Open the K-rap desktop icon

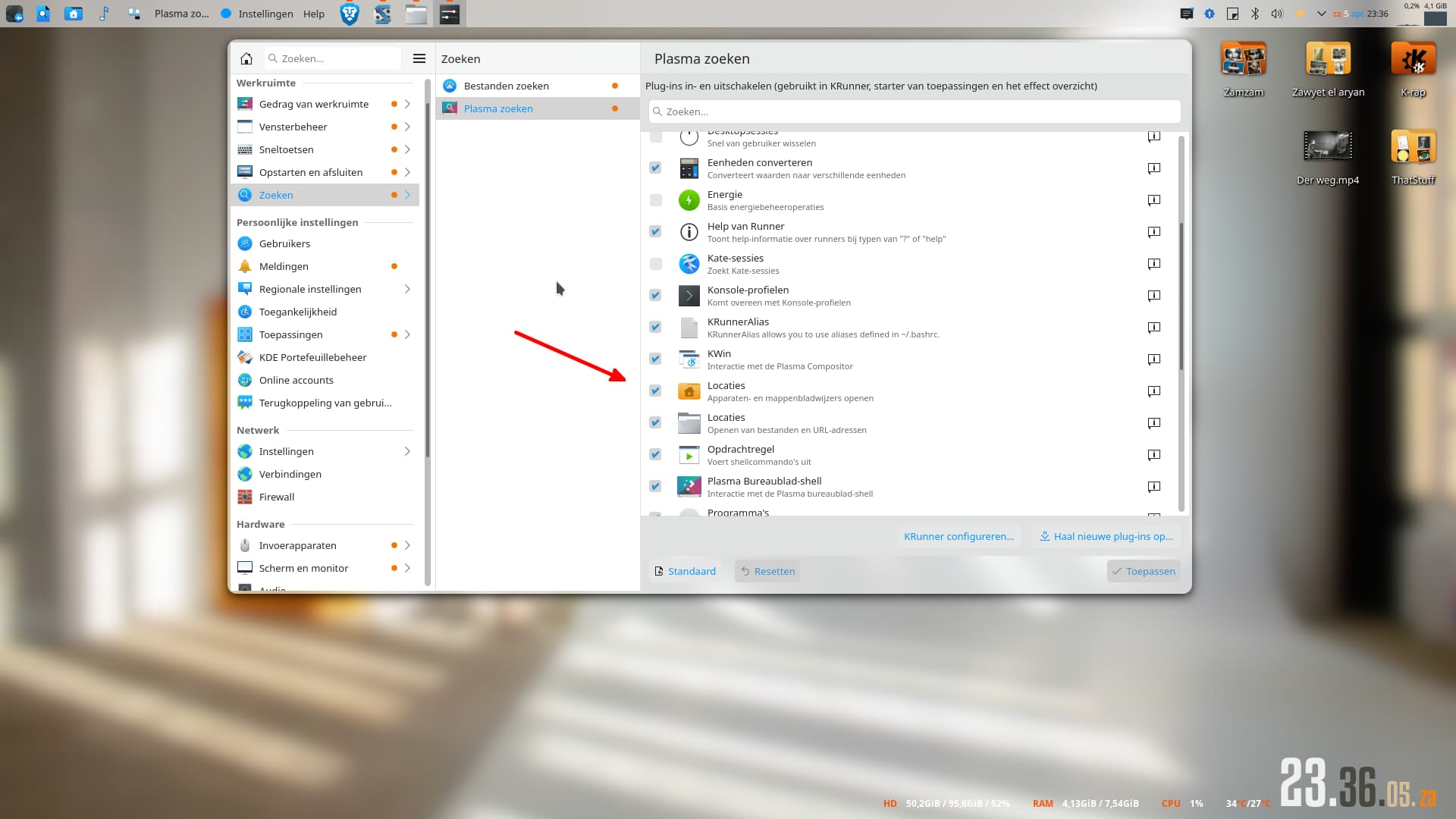pos(1414,70)
